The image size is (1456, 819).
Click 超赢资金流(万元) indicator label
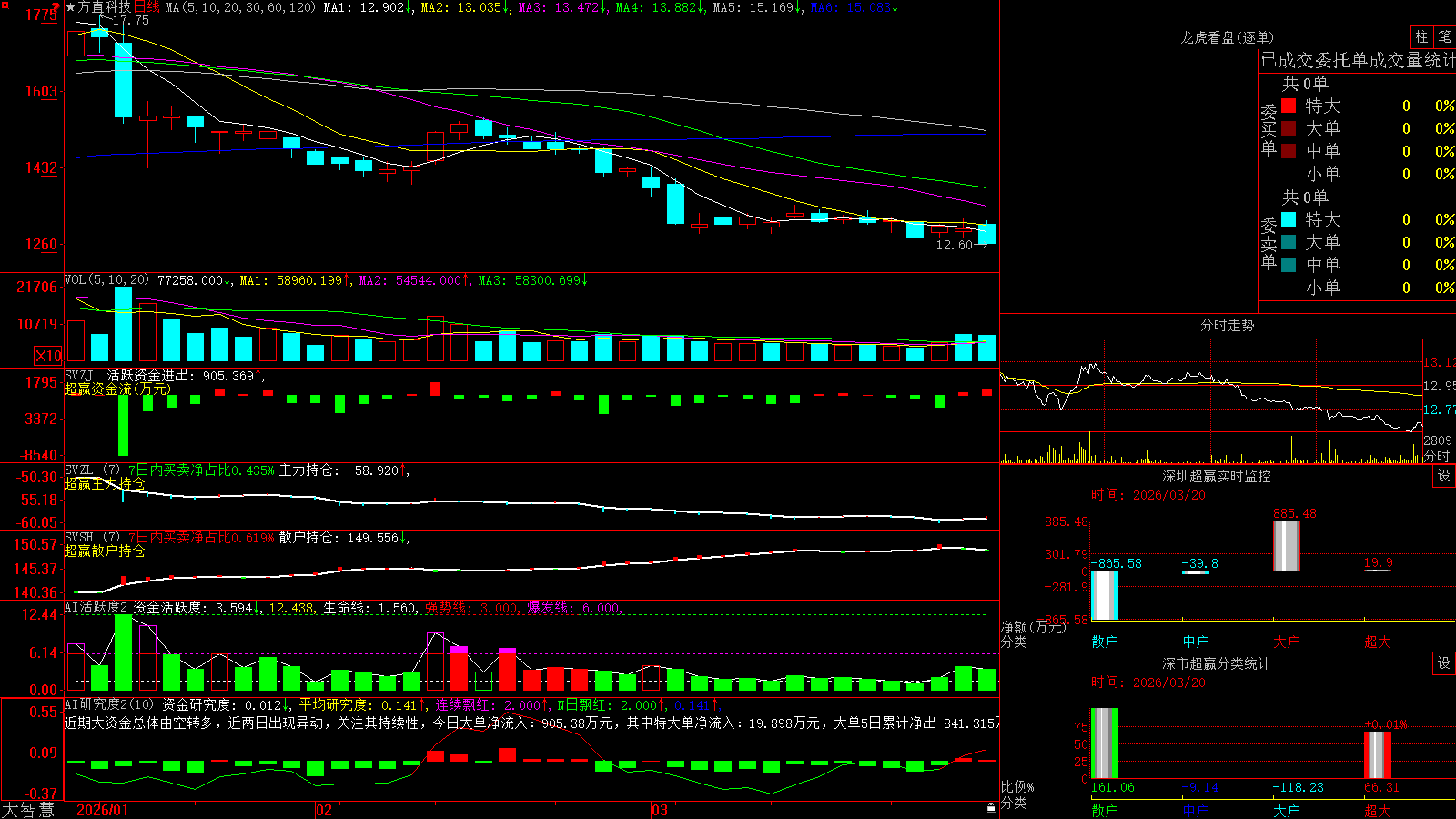click(x=117, y=389)
